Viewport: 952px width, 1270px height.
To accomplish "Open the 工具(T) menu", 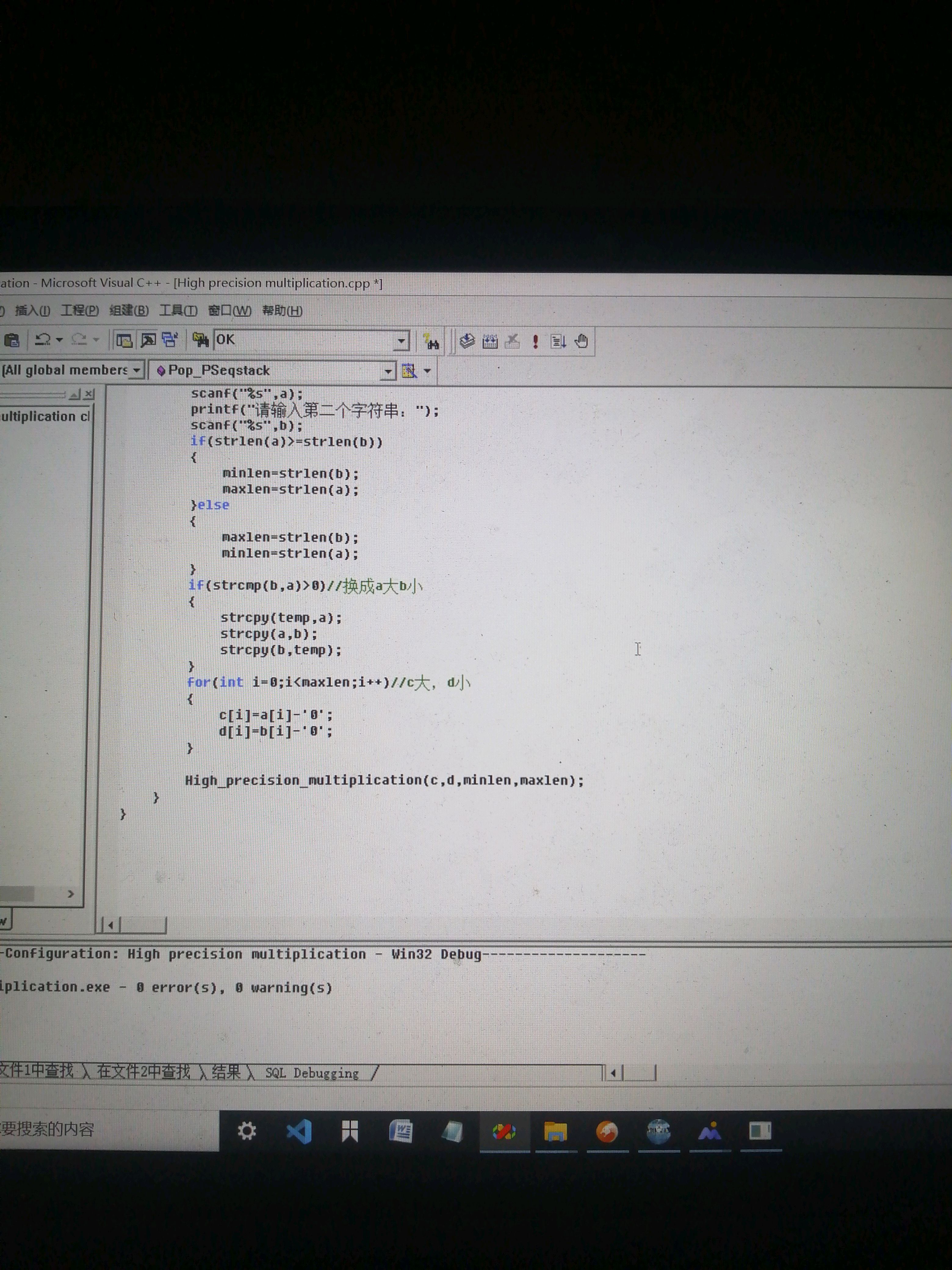I will pyautogui.click(x=178, y=310).
